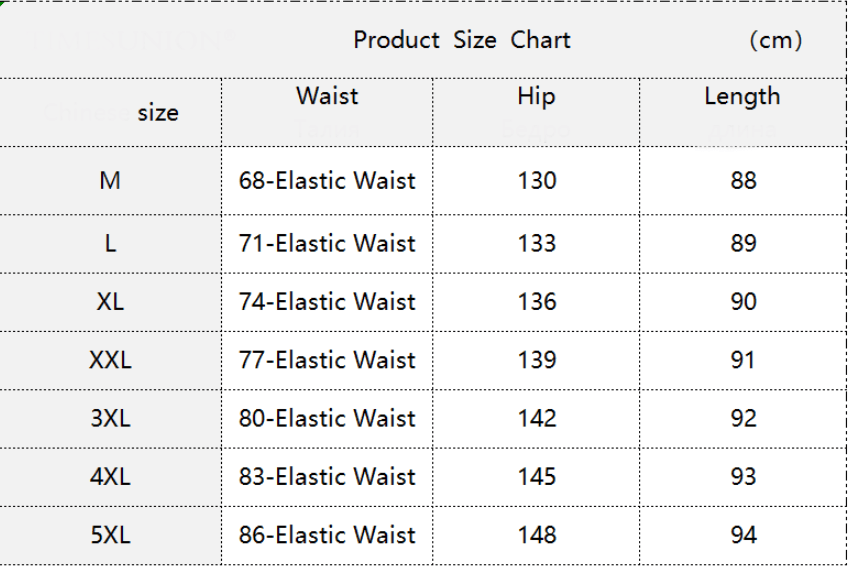Click the (cm) unit label
The height and width of the screenshot is (566, 849).
pyautogui.click(x=775, y=41)
